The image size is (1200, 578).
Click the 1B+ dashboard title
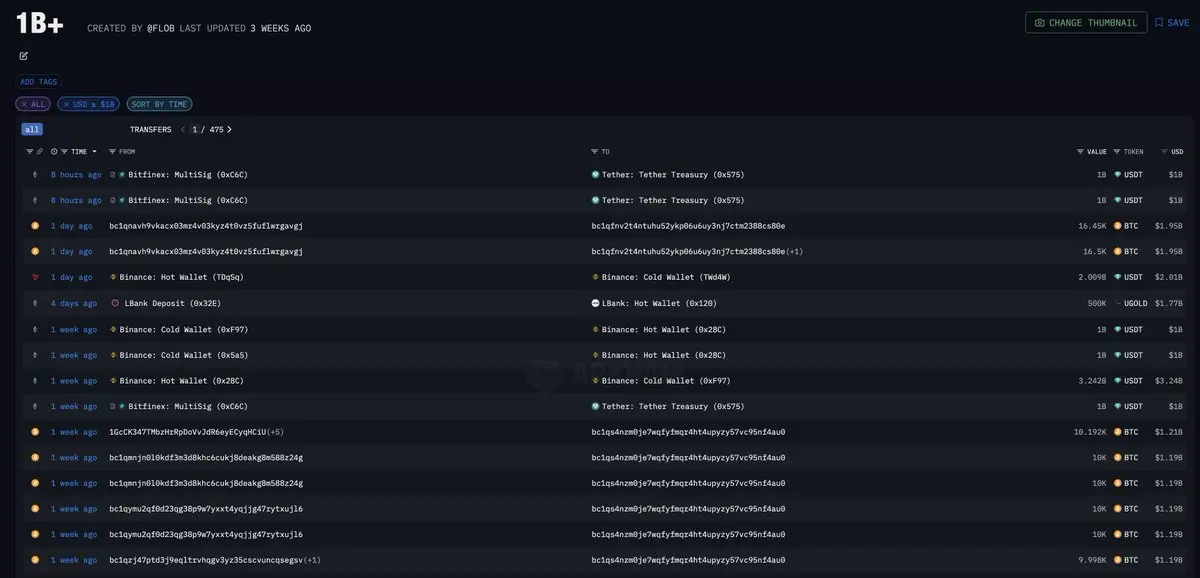coord(40,25)
